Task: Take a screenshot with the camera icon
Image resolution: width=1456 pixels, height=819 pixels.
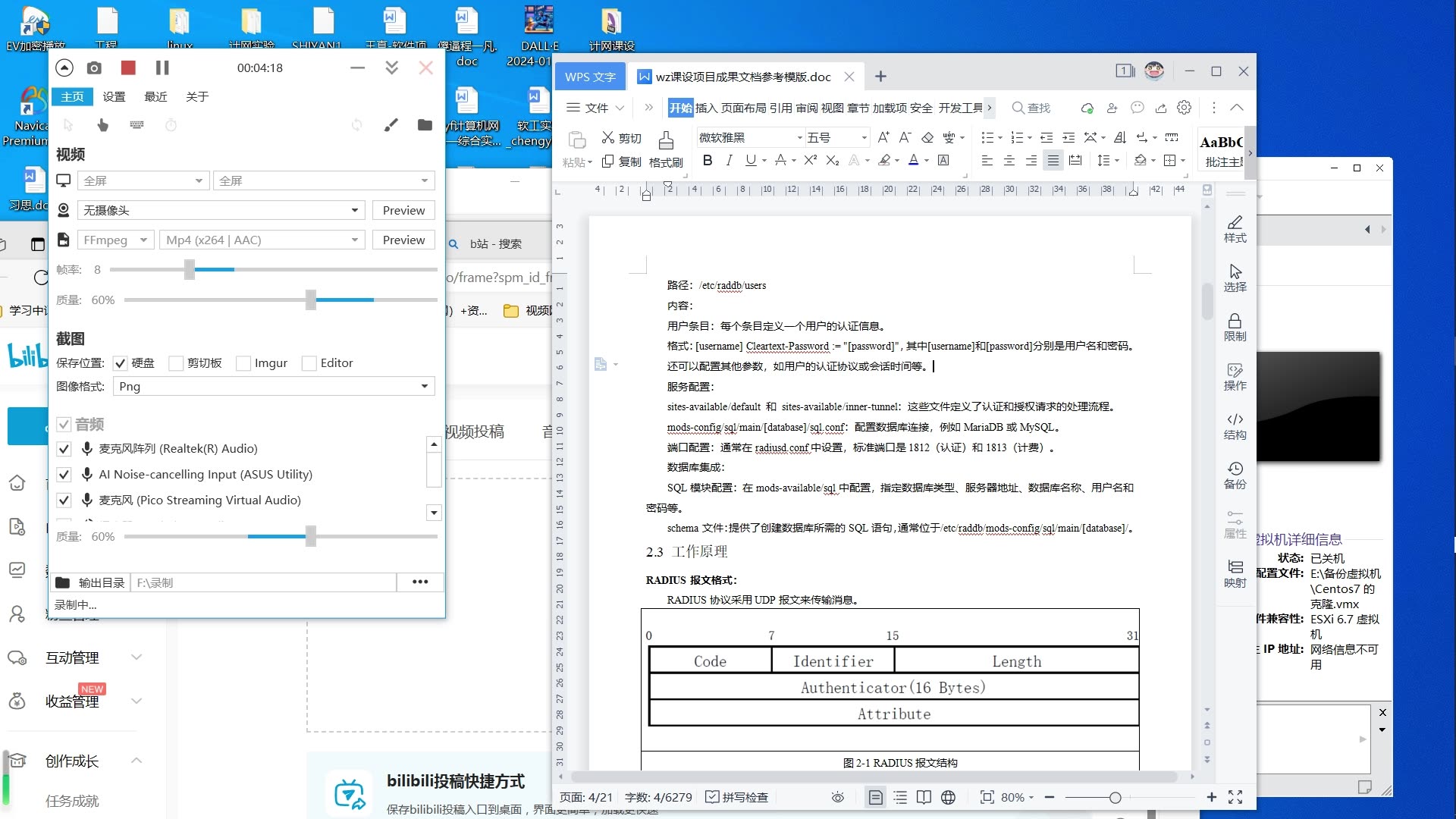Action: pos(94,67)
